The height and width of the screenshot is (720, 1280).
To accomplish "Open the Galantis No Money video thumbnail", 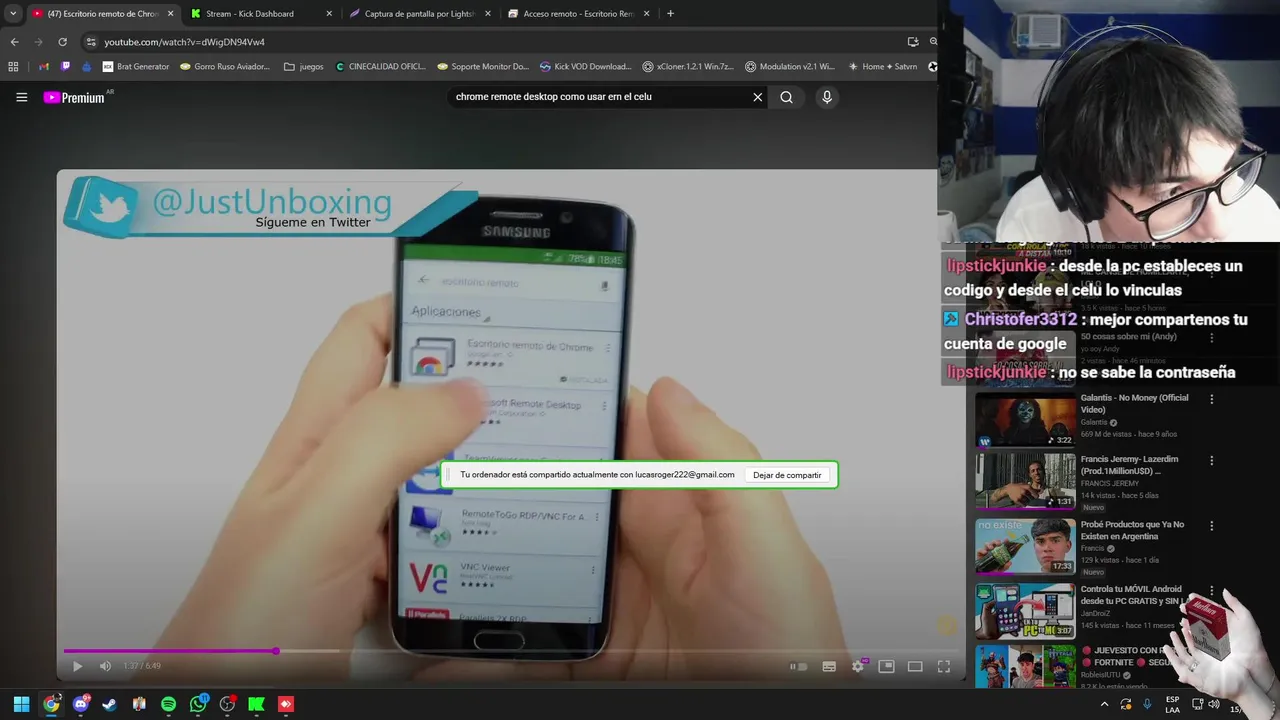I will (x=1025, y=419).
